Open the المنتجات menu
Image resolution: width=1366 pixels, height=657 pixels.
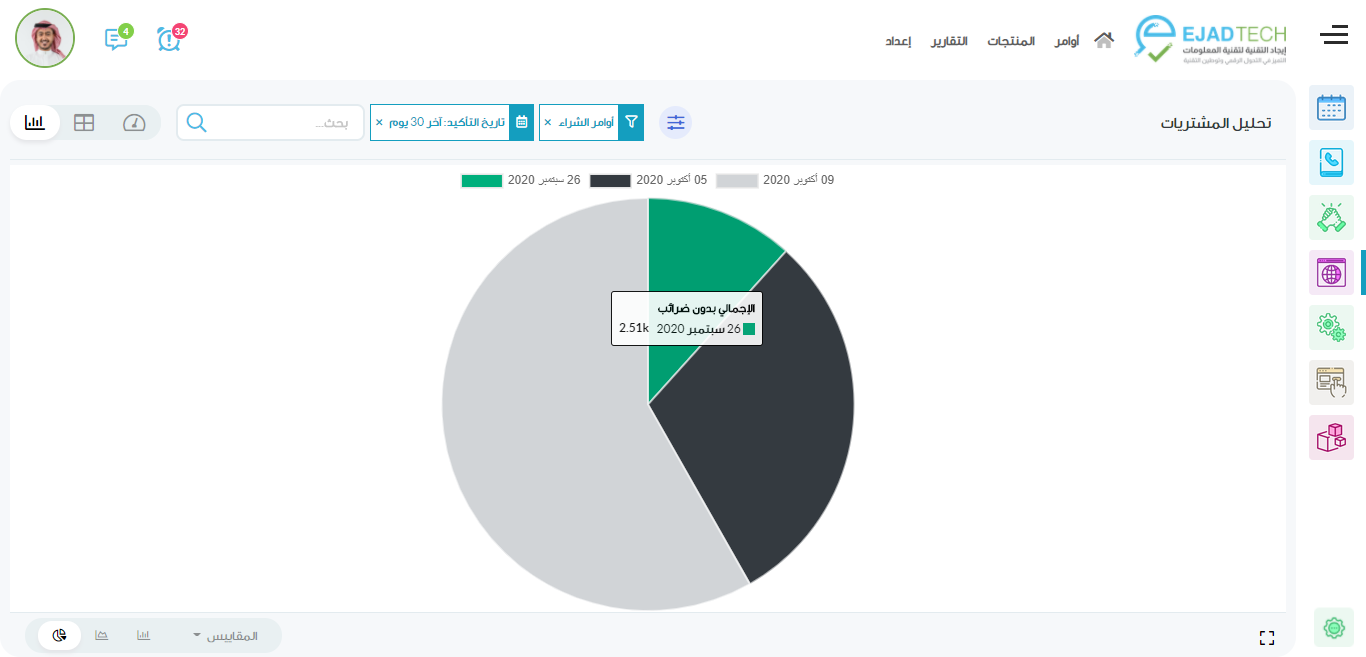(x=1011, y=41)
